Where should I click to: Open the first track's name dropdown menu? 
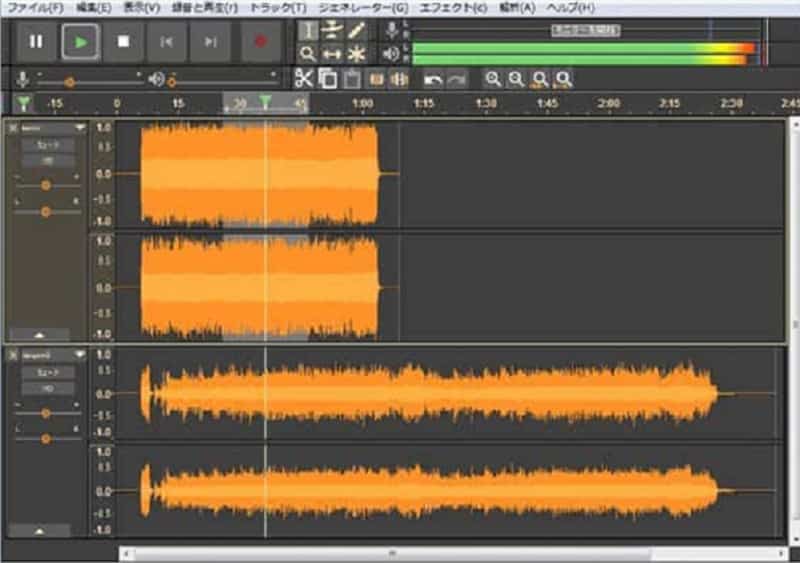[79, 128]
